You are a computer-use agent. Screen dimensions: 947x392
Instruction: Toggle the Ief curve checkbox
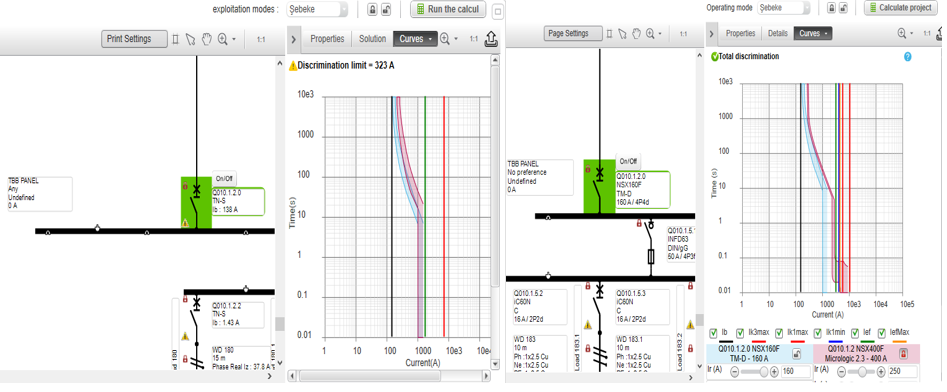[x=855, y=333]
